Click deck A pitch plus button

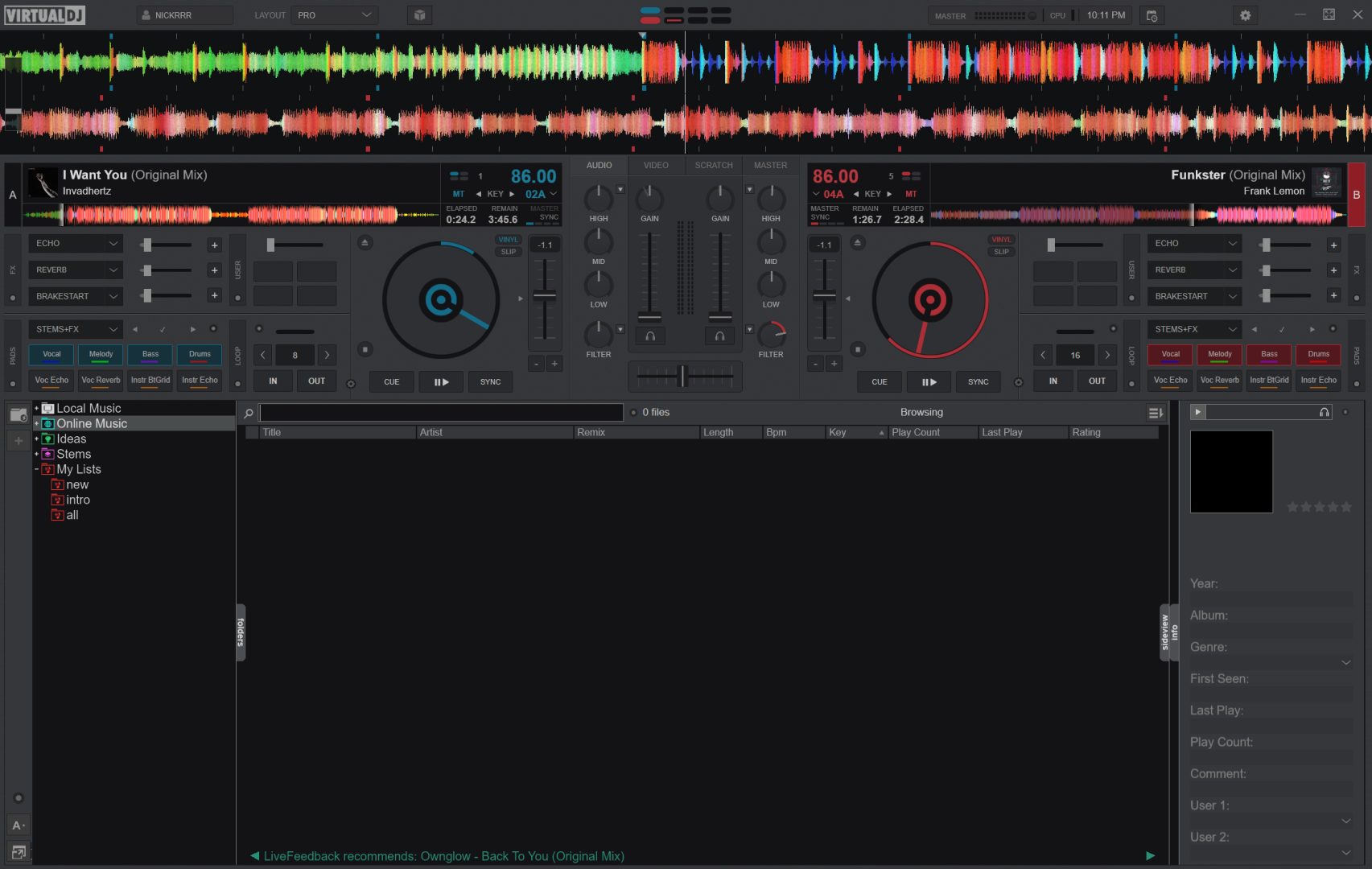point(554,364)
